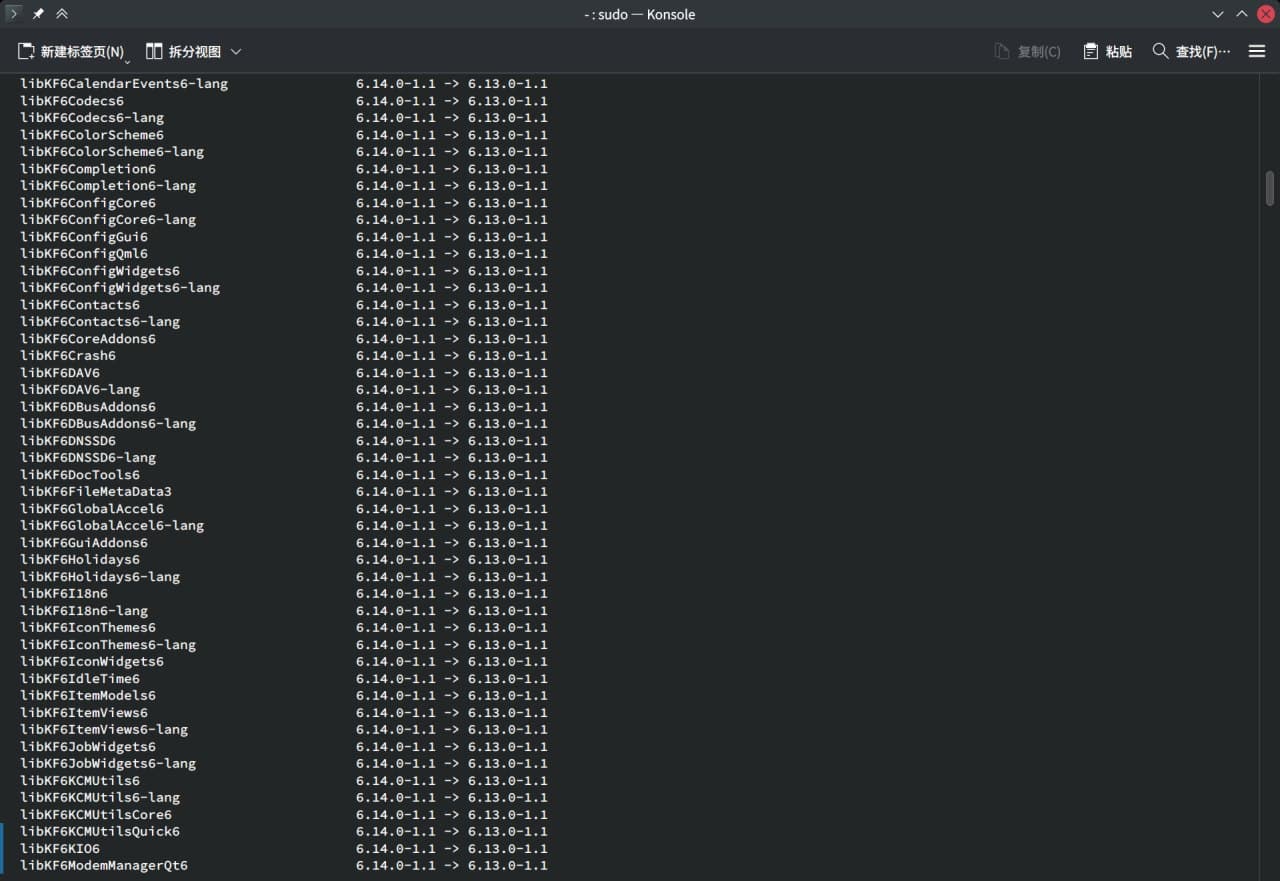Close the Konsole window
Screen dimensions: 1280x881
[1265, 14]
